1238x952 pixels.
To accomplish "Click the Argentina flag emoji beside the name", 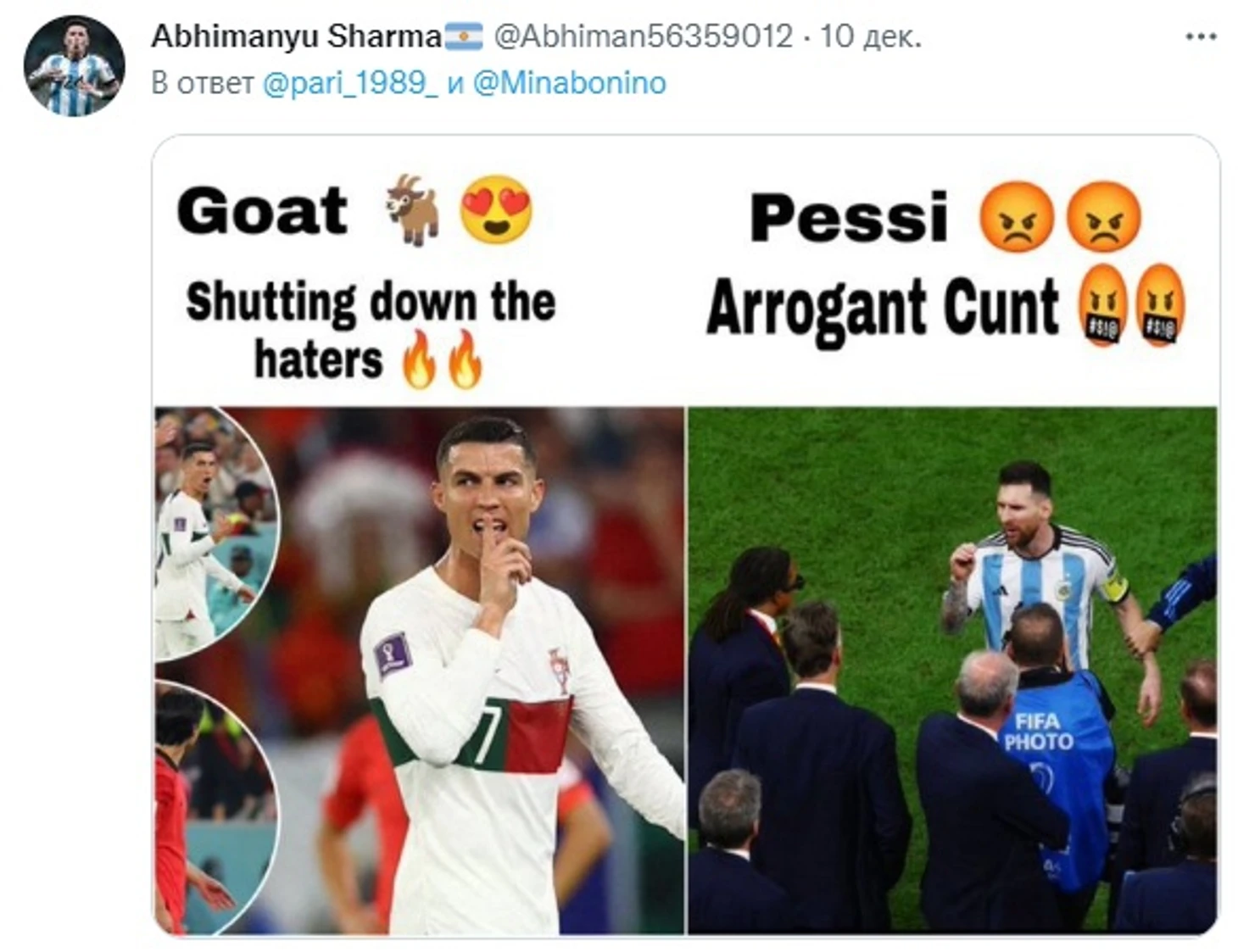I will (x=464, y=36).
